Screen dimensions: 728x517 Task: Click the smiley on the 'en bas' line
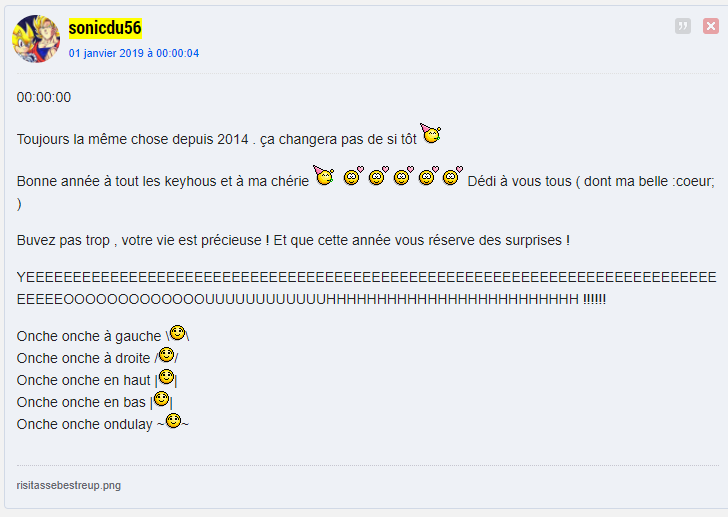click(162, 399)
